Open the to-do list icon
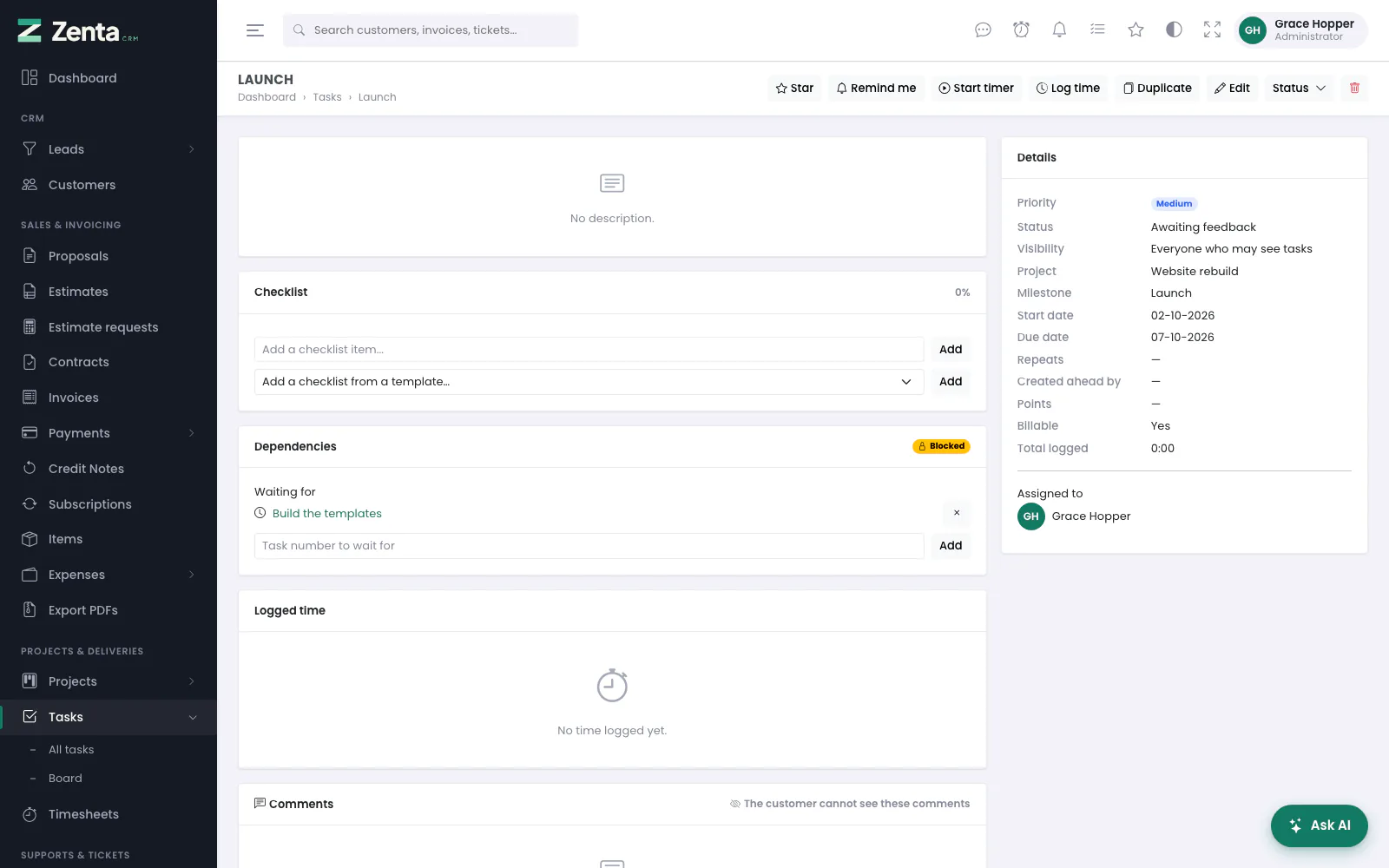Screen dimensions: 1389x868 1097,30
